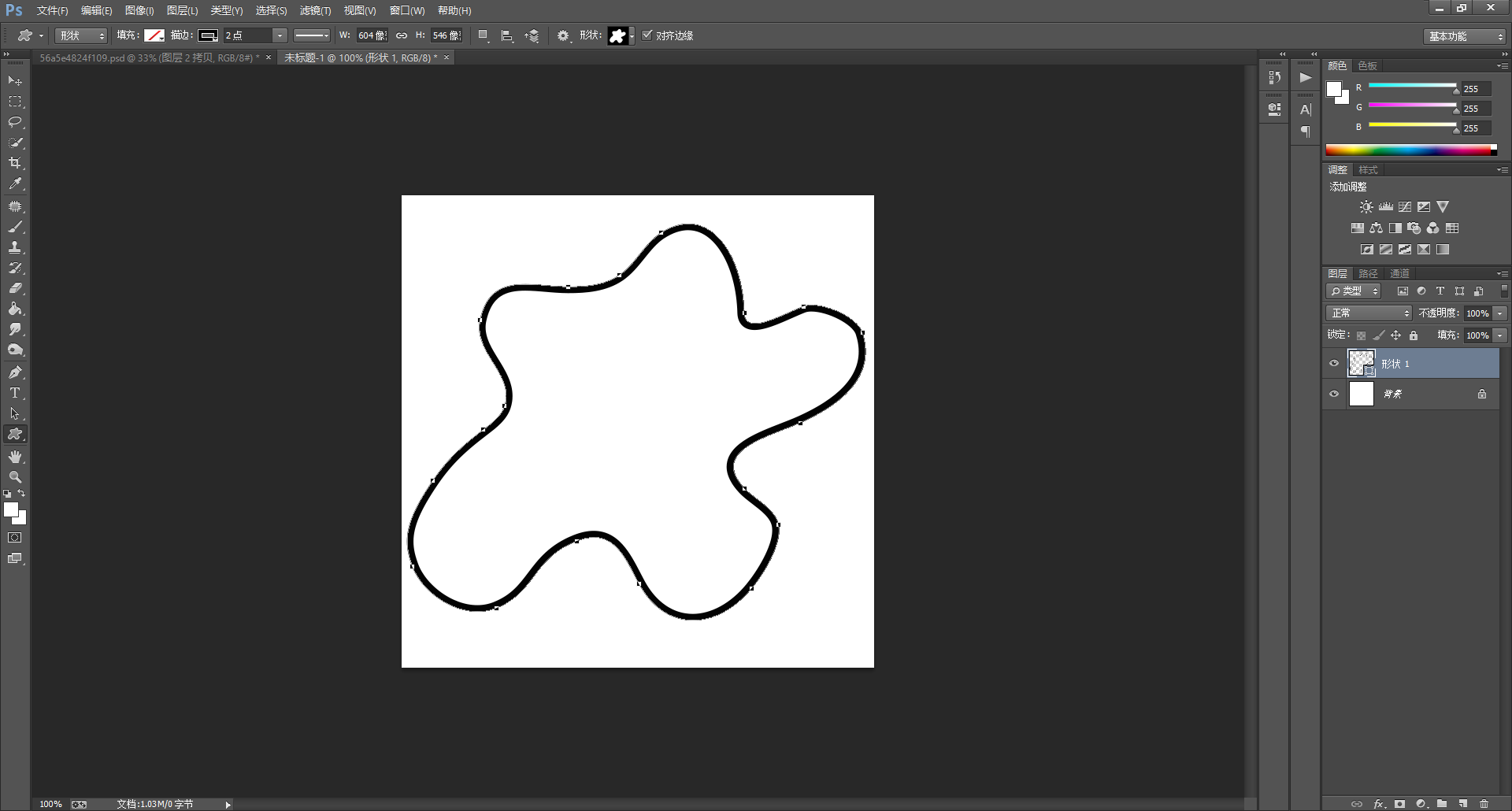Open the 不透明度 opacity dropdown arrow

tap(1500, 313)
